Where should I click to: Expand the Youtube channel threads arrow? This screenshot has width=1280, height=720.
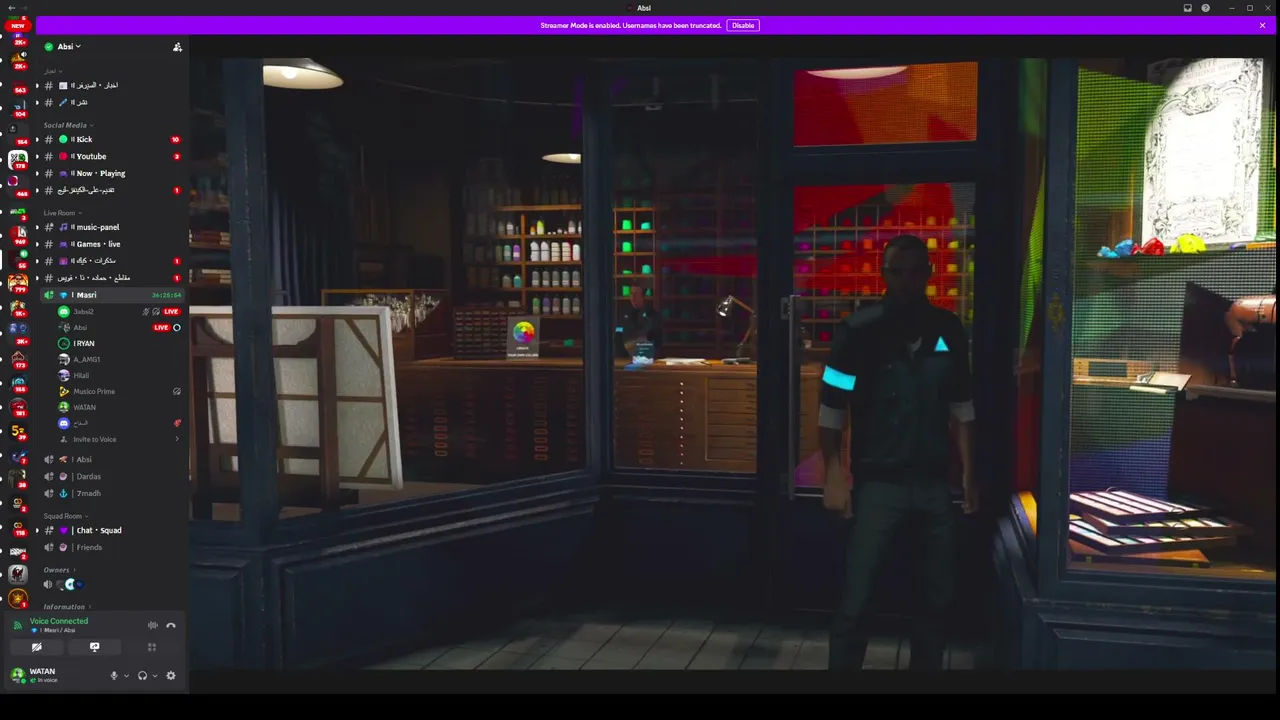(x=37, y=157)
